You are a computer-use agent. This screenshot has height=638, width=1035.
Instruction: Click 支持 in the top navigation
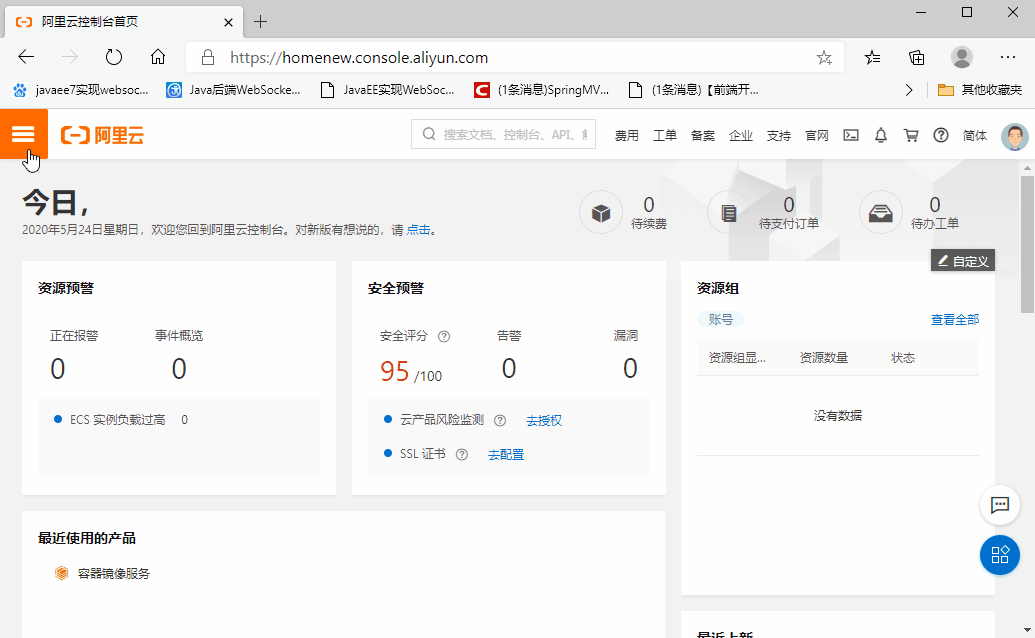pos(779,136)
